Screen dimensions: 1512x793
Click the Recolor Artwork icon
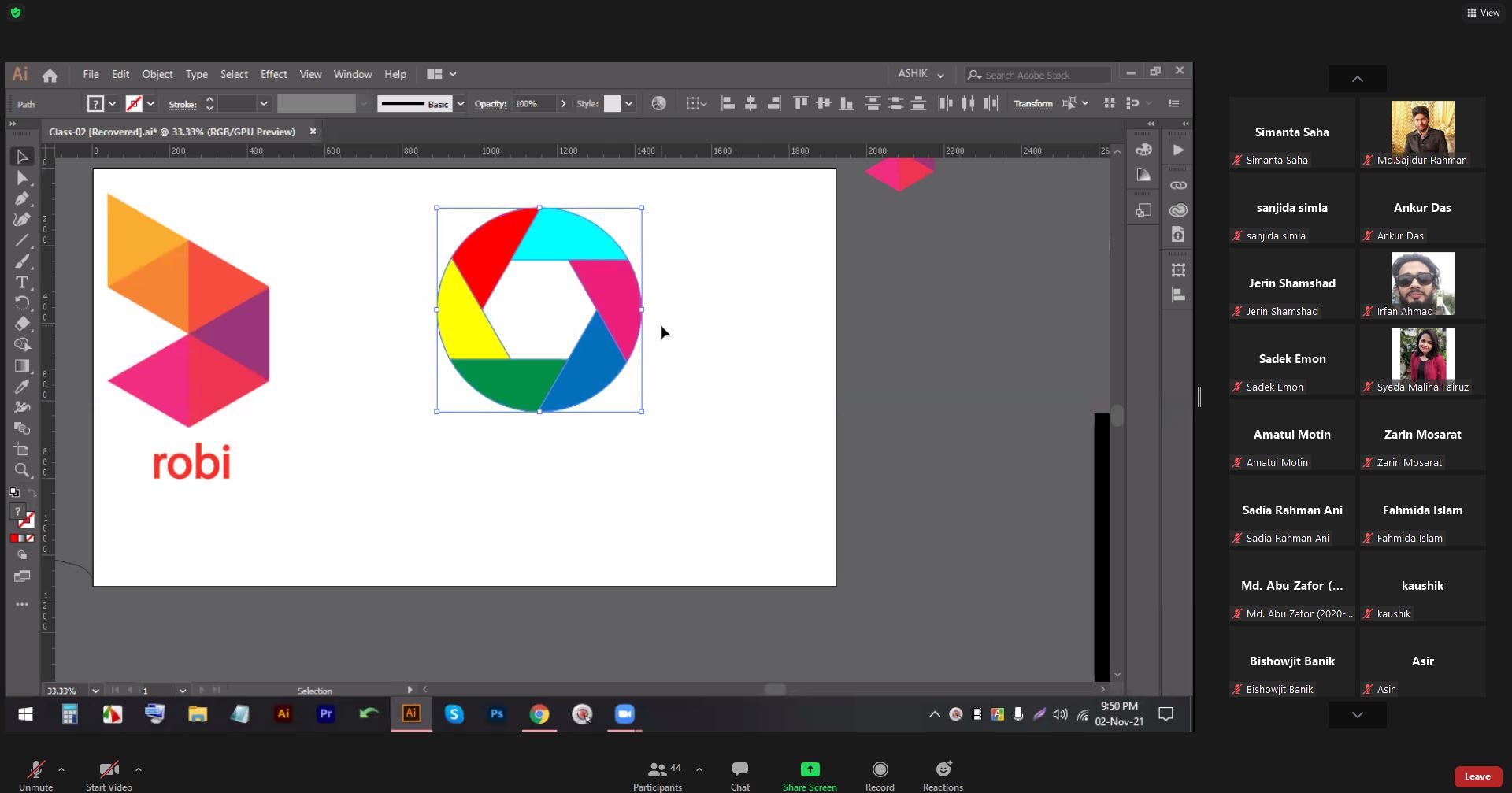click(659, 103)
